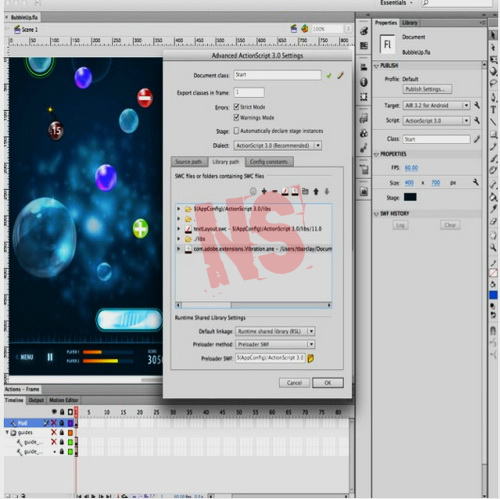The height and width of the screenshot is (499, 500).
Task: Click the Browse to Path folder icon
Action: coord(305,191)
